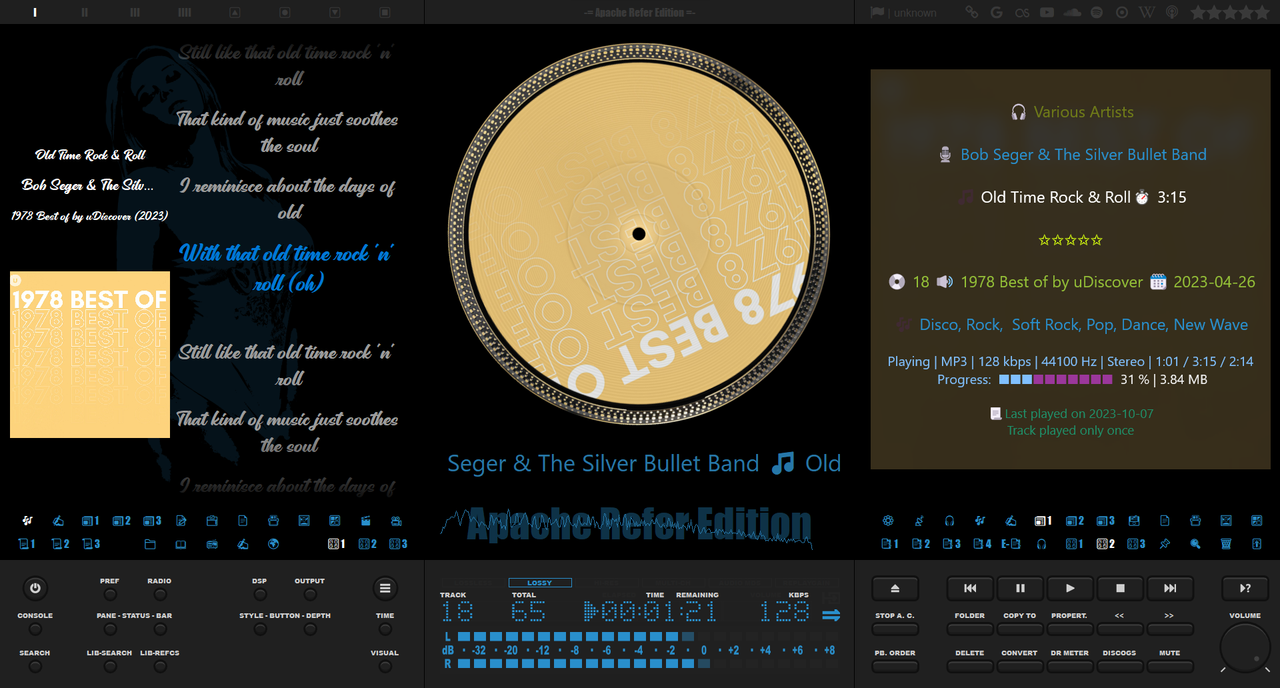Click the upload arrow icon in right panel
1280x688 pixels.
[1257, 544]
